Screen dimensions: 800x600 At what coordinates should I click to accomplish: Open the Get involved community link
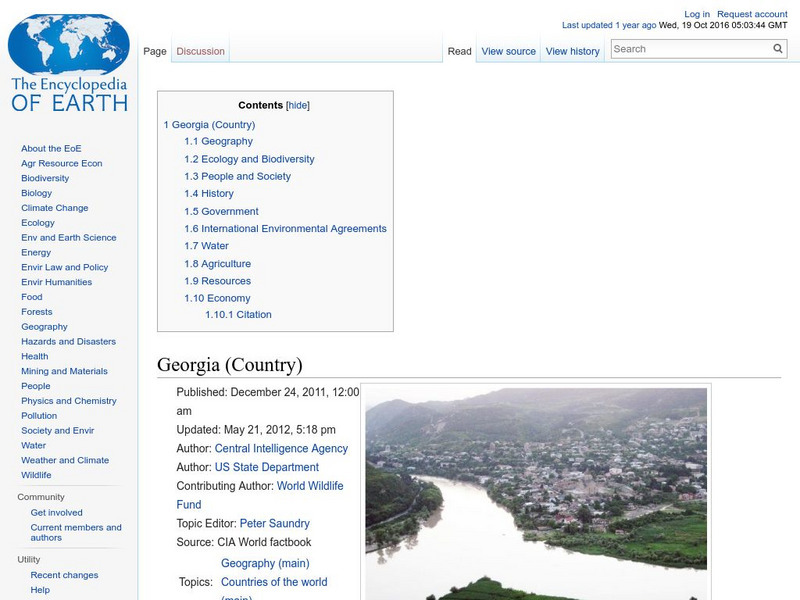(57, 512)
